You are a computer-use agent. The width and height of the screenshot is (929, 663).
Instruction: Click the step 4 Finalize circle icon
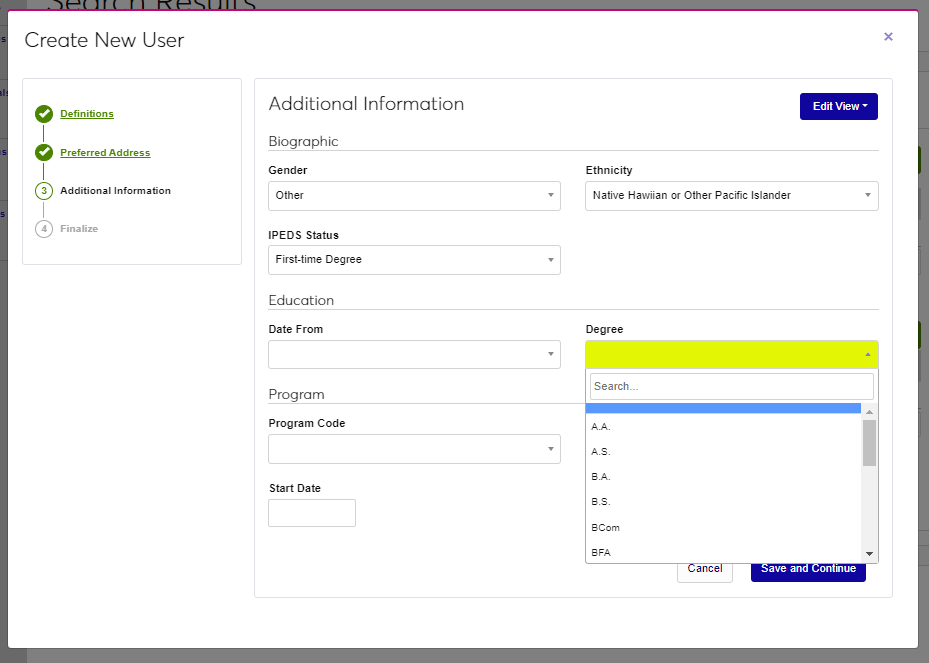point(44,229)
